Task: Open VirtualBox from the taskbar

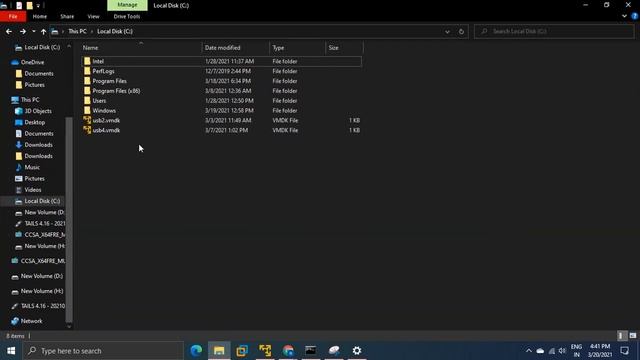Action: 242,351
